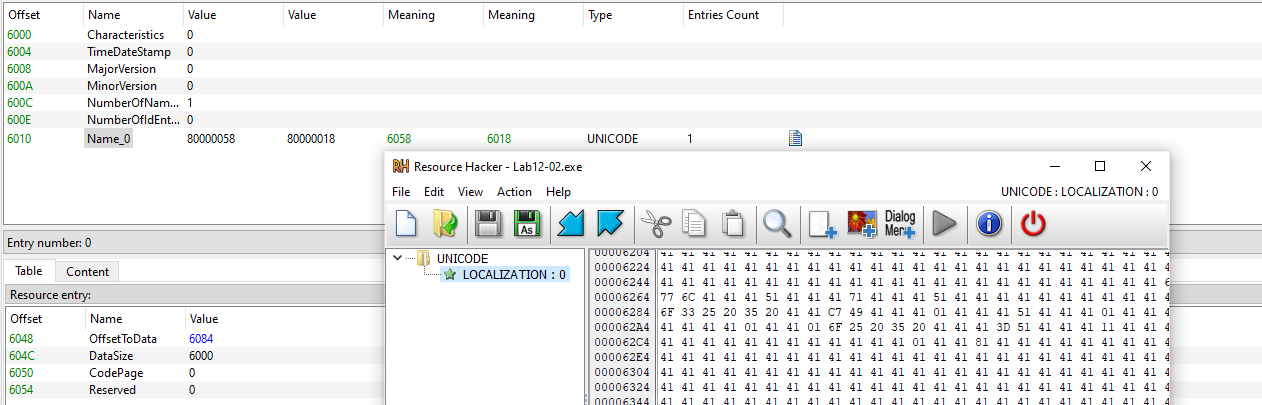Click the Cut scissors icon

655,224
